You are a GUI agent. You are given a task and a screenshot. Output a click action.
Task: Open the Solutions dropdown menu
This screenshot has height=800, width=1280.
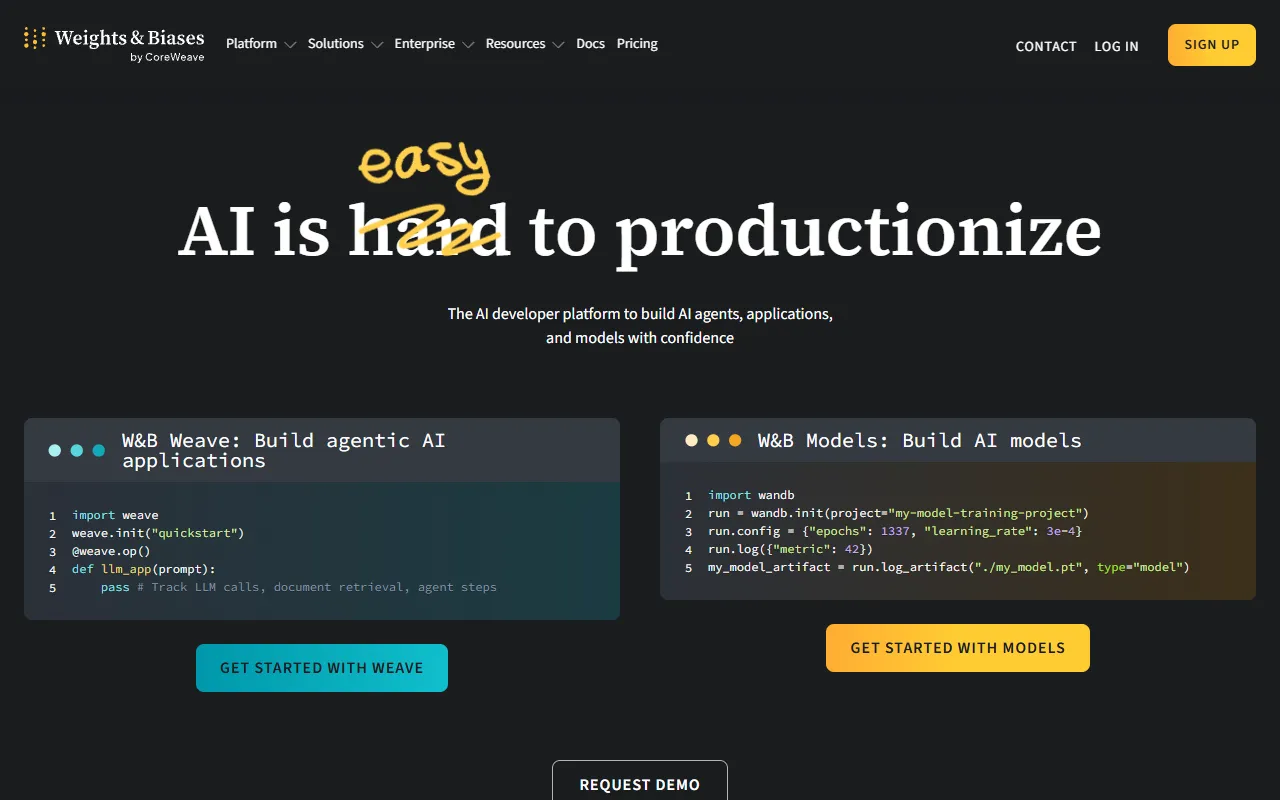[x=345, y=44]
